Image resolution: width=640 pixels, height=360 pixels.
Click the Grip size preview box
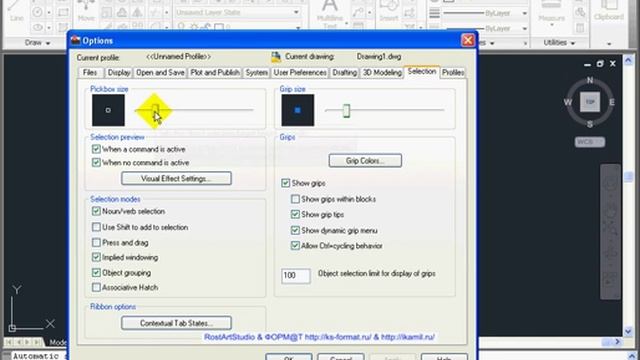click(298, 110)
